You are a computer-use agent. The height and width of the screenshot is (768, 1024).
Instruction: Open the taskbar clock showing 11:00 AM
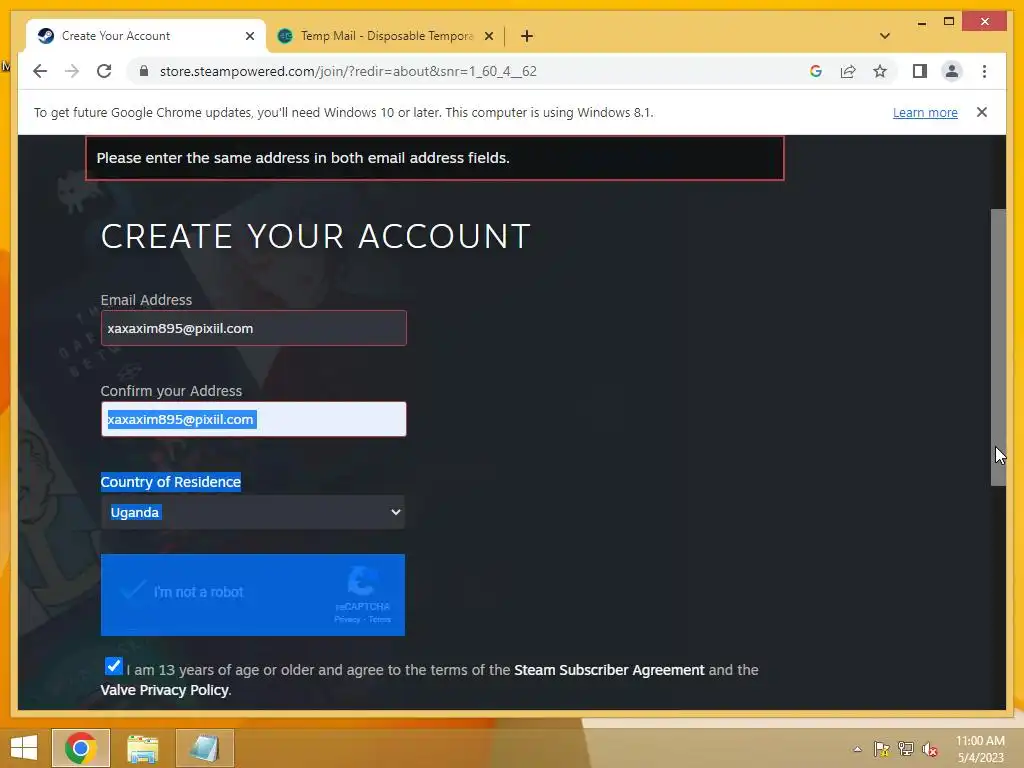coord(980,749)
